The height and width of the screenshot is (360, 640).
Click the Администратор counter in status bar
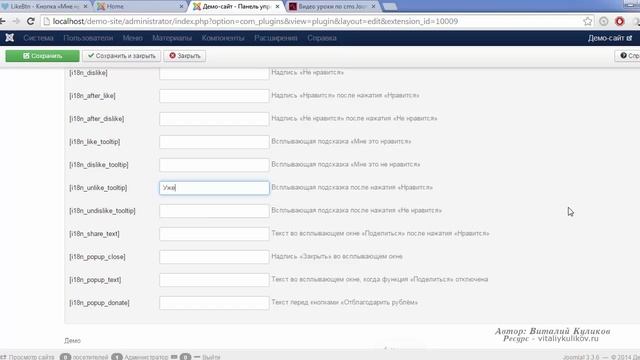coord(140,357)
